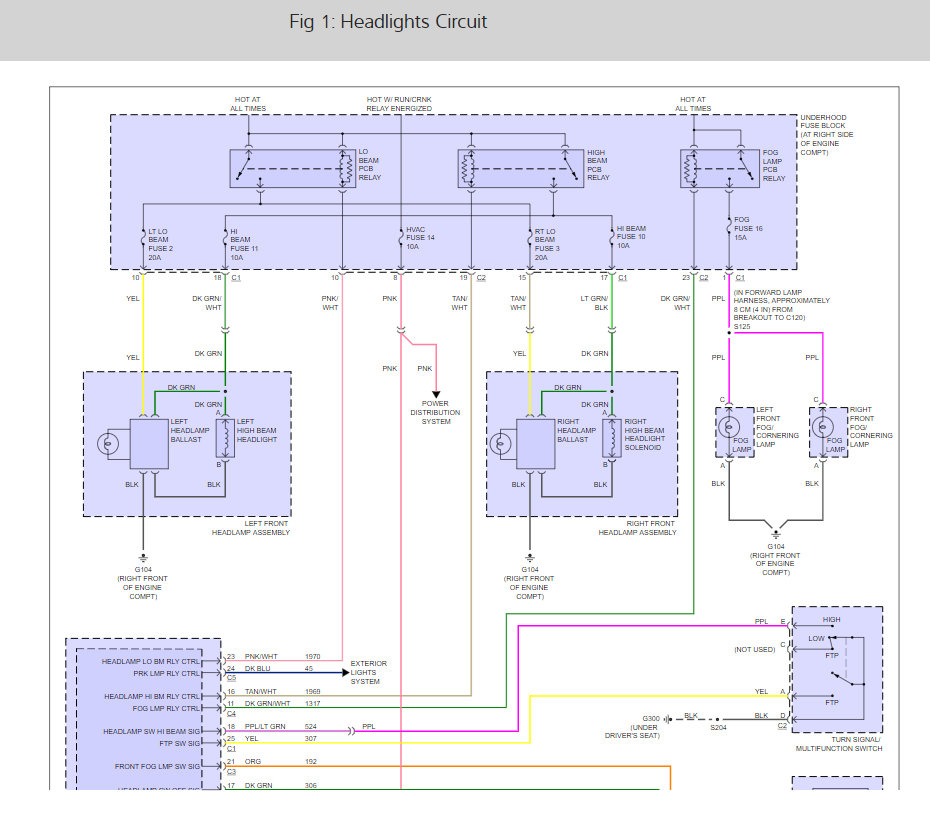This screenshot has height=813, width=930.
Task: Click the 'EXTERIOR LIGHTS SYSTEM' text
Action: click(368, 672)
